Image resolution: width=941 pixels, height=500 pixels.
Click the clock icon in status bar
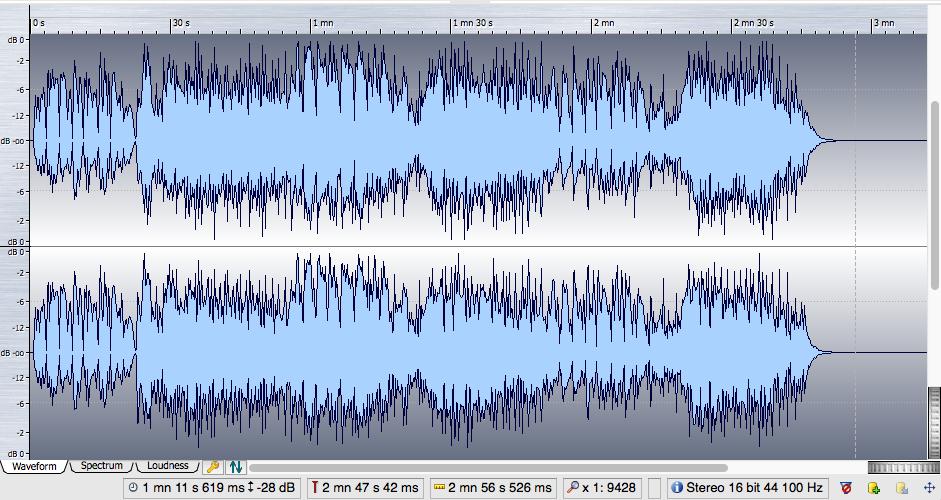[133, 487]
